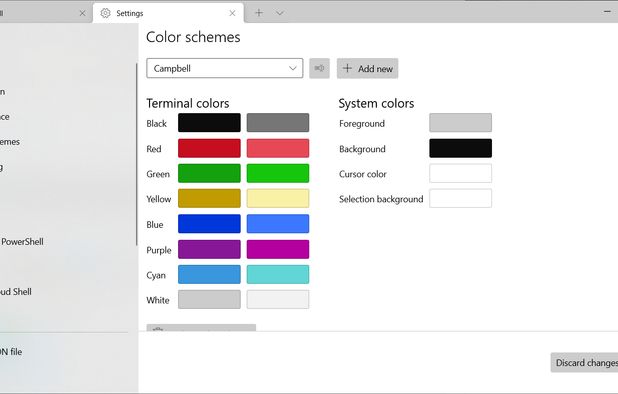Edit the bright Red color swatch
Image resolution: width=618 pixels, height=394 pixels.
[x=278, y=148]
